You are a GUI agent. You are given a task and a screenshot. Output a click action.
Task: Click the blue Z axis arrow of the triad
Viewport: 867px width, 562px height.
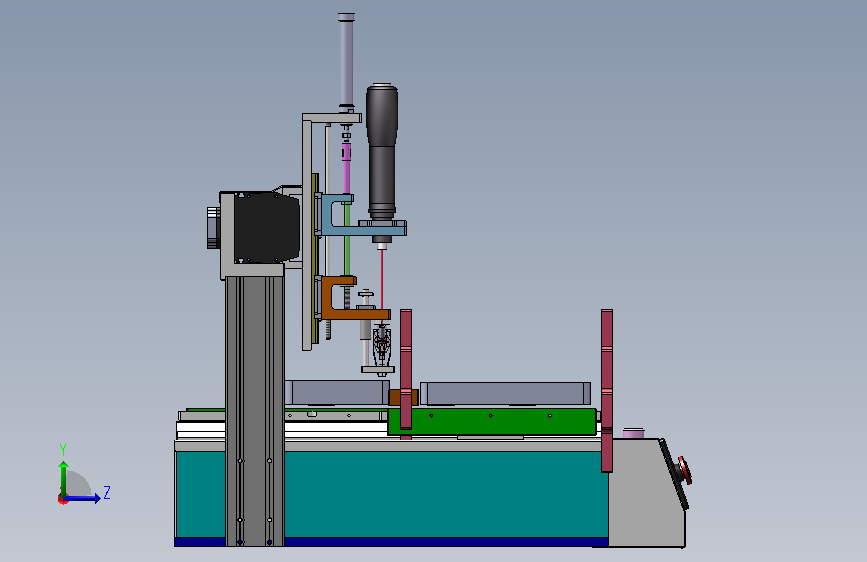pyautogui.click(x=83, y=498)
